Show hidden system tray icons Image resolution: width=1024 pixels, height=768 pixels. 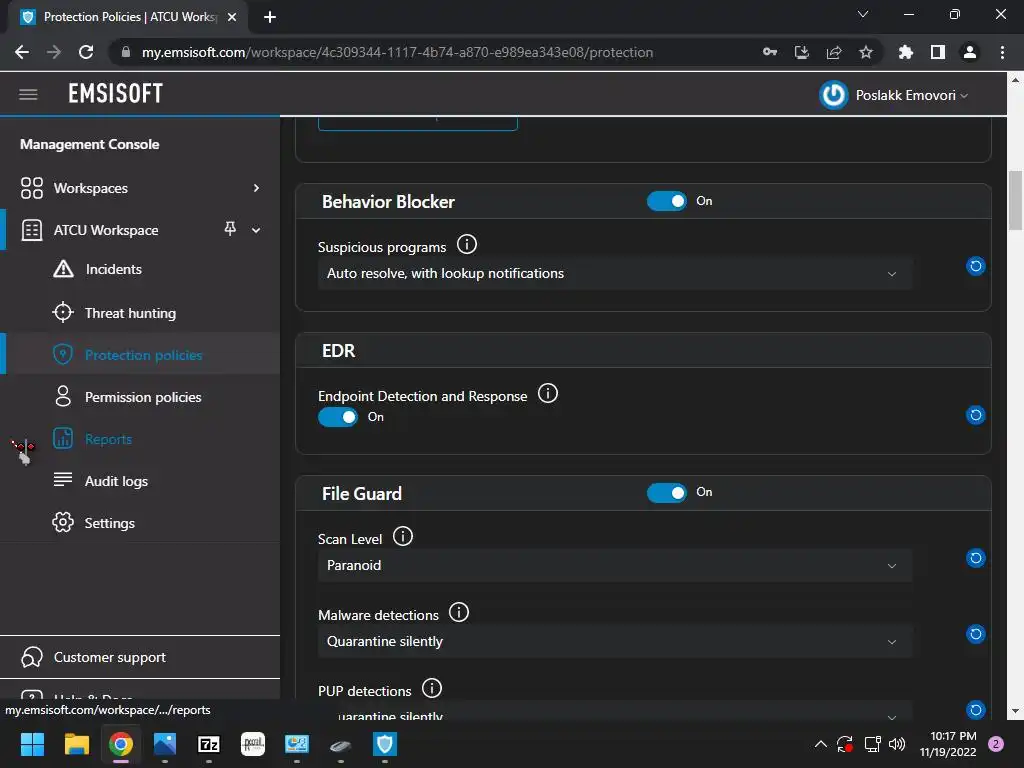(x=820, y=744)
